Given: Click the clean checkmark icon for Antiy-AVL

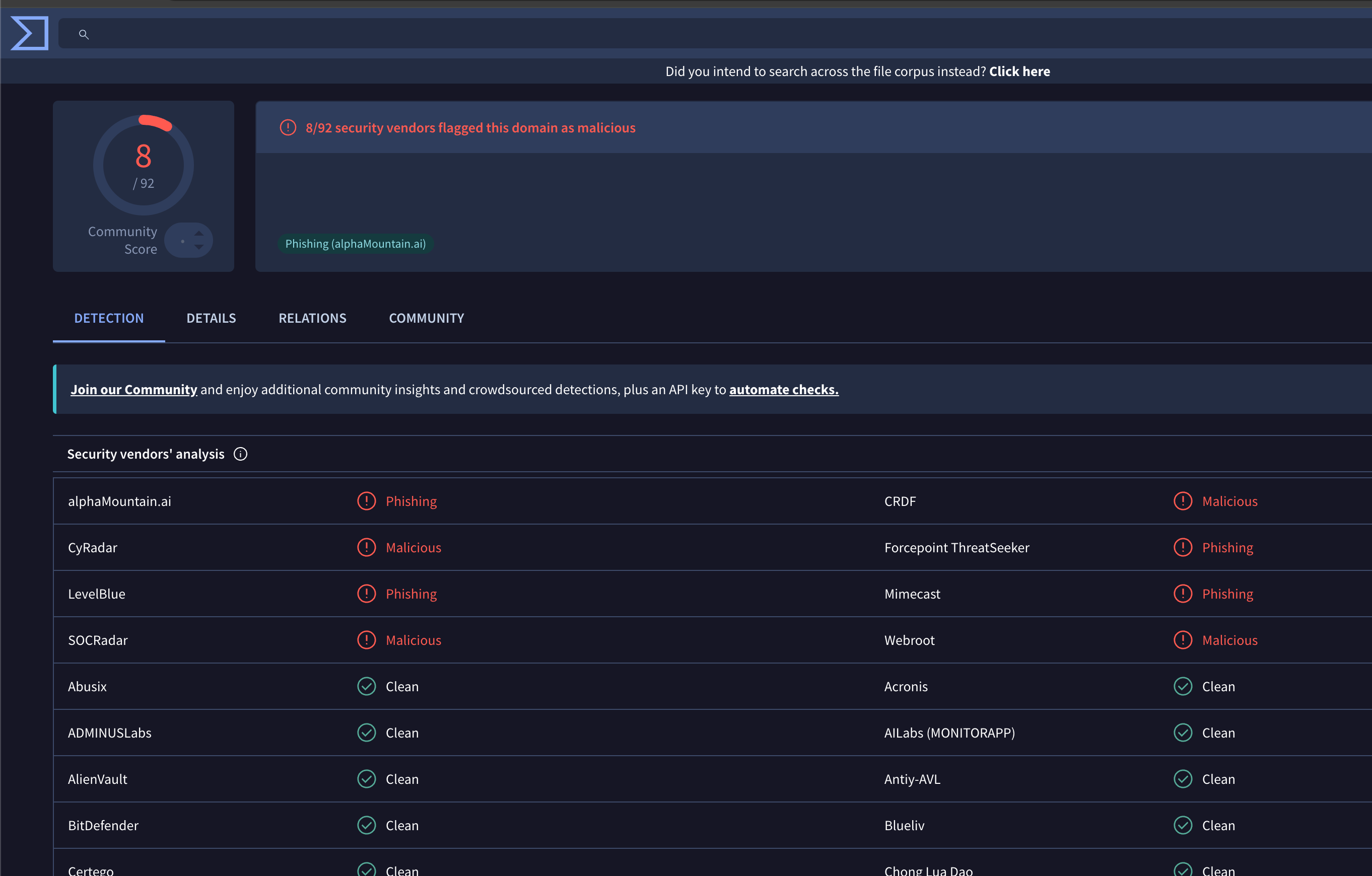Looking at the screenshot, I should tap(1183, 779).
